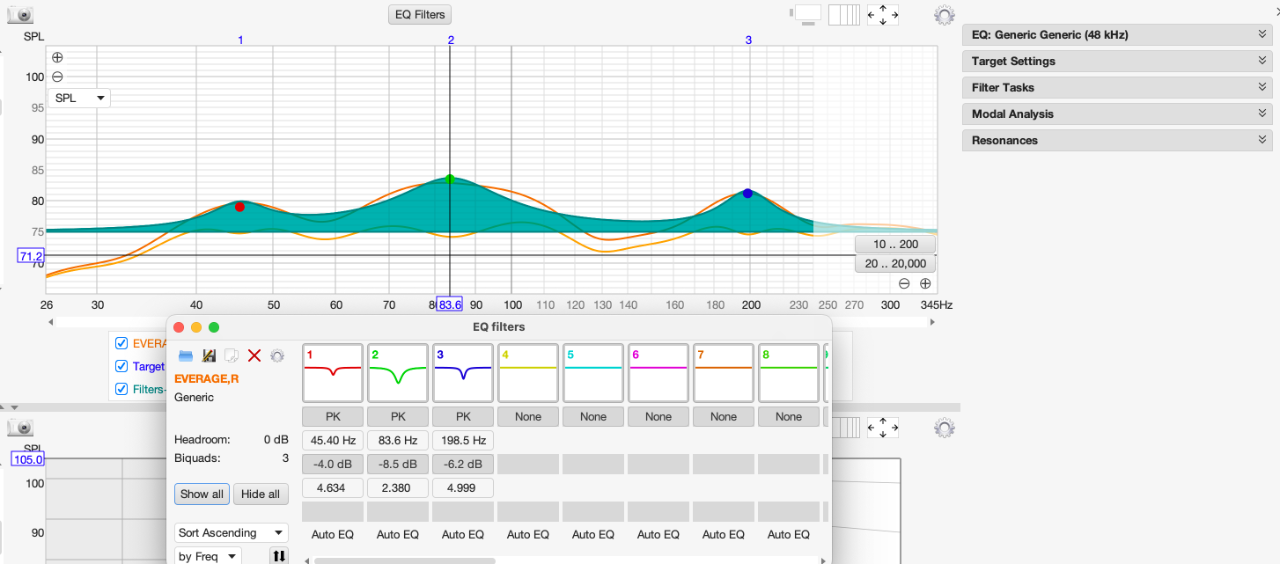1280x564 pixels.
Task: Zoom in vertically with the plus icon
Action: tap(57, 58)
